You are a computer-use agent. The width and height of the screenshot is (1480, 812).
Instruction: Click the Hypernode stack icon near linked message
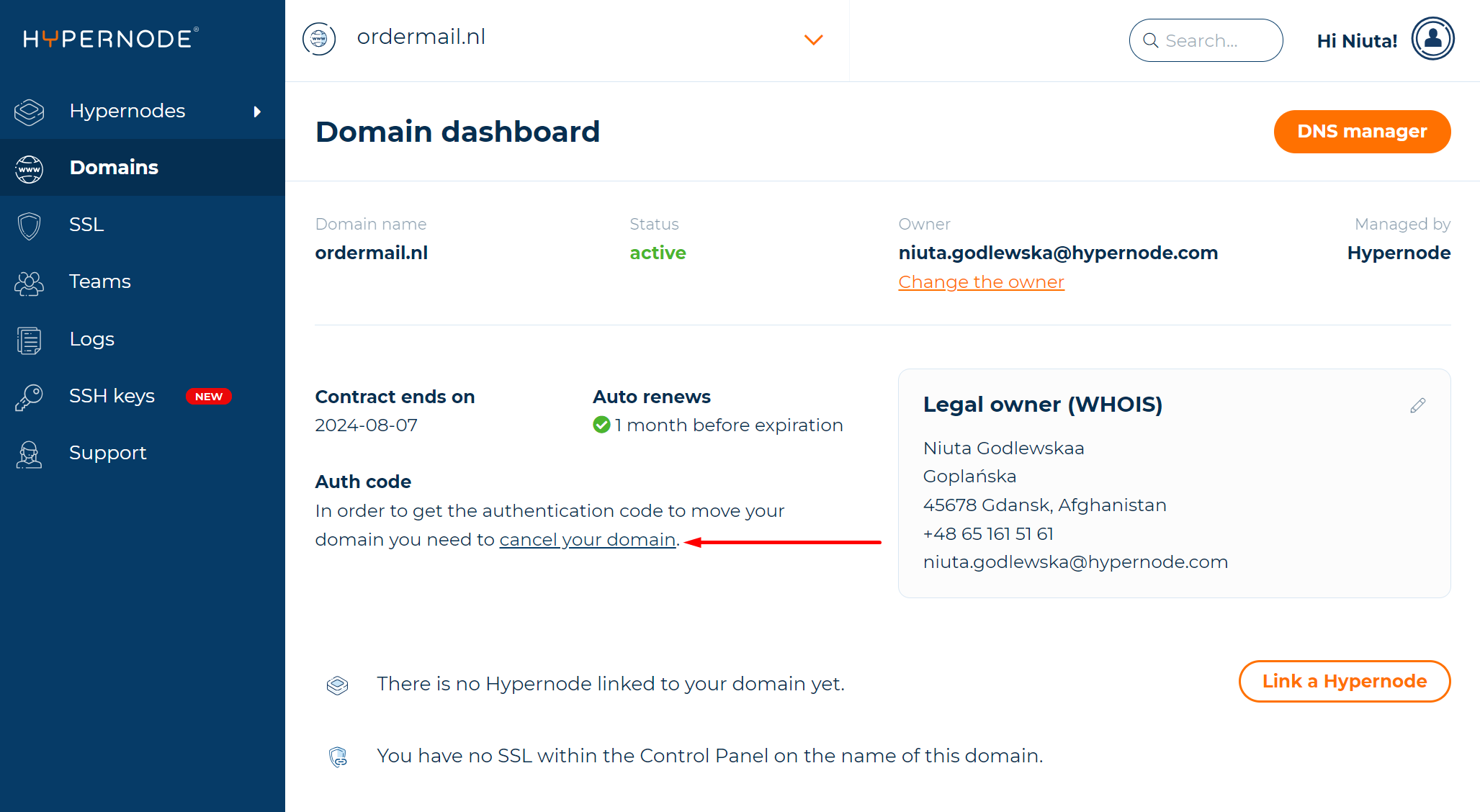[337, 685]
